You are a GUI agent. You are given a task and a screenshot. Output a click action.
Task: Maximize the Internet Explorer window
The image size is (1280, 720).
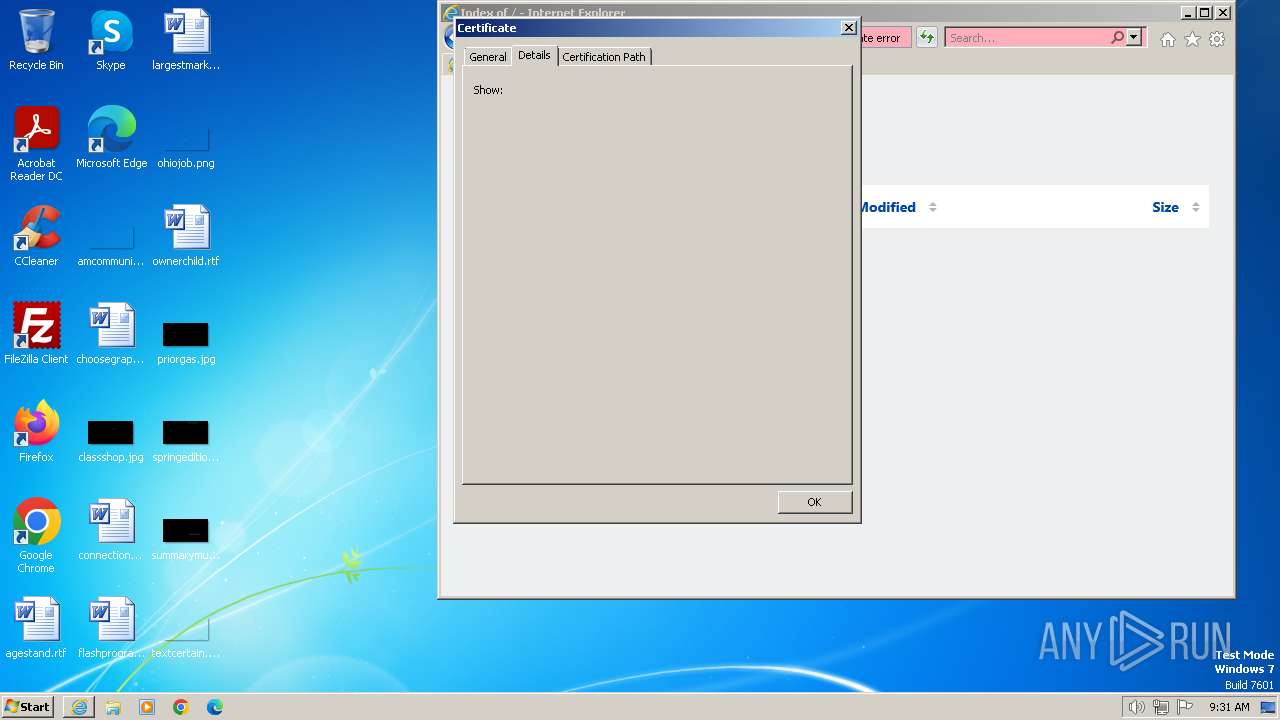pos(1205,13)
